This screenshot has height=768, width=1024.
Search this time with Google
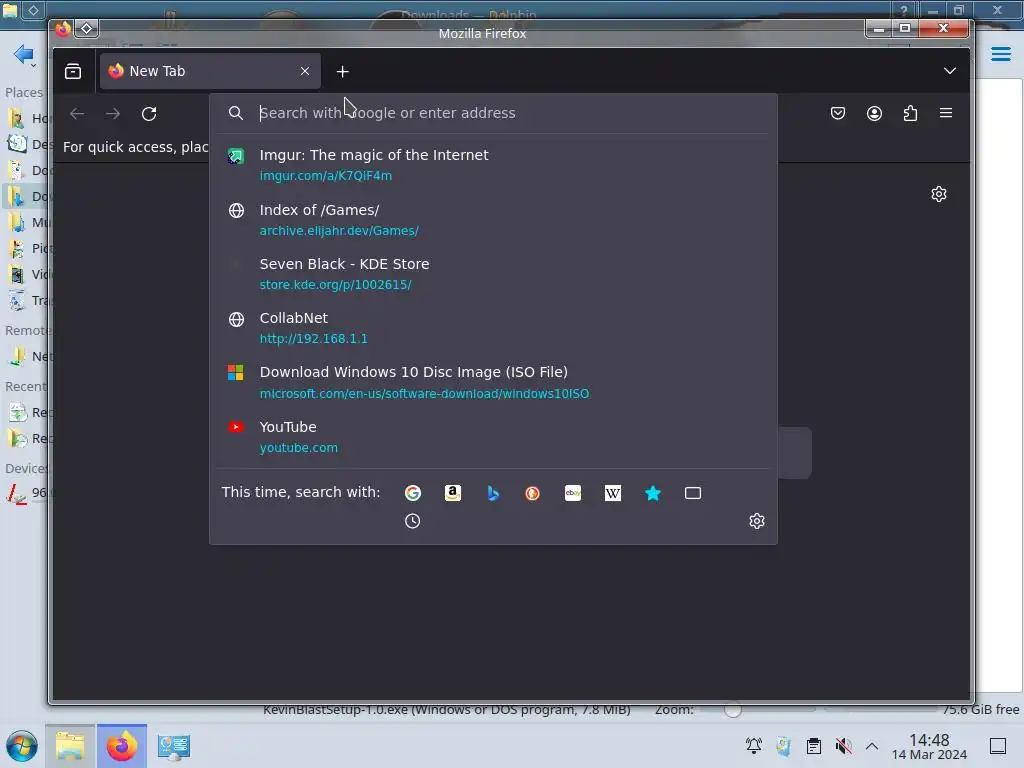(413, 493)
